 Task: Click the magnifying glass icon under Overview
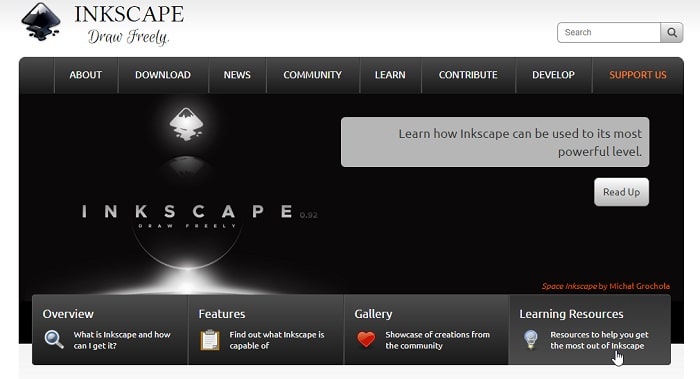tap(54, 340)
